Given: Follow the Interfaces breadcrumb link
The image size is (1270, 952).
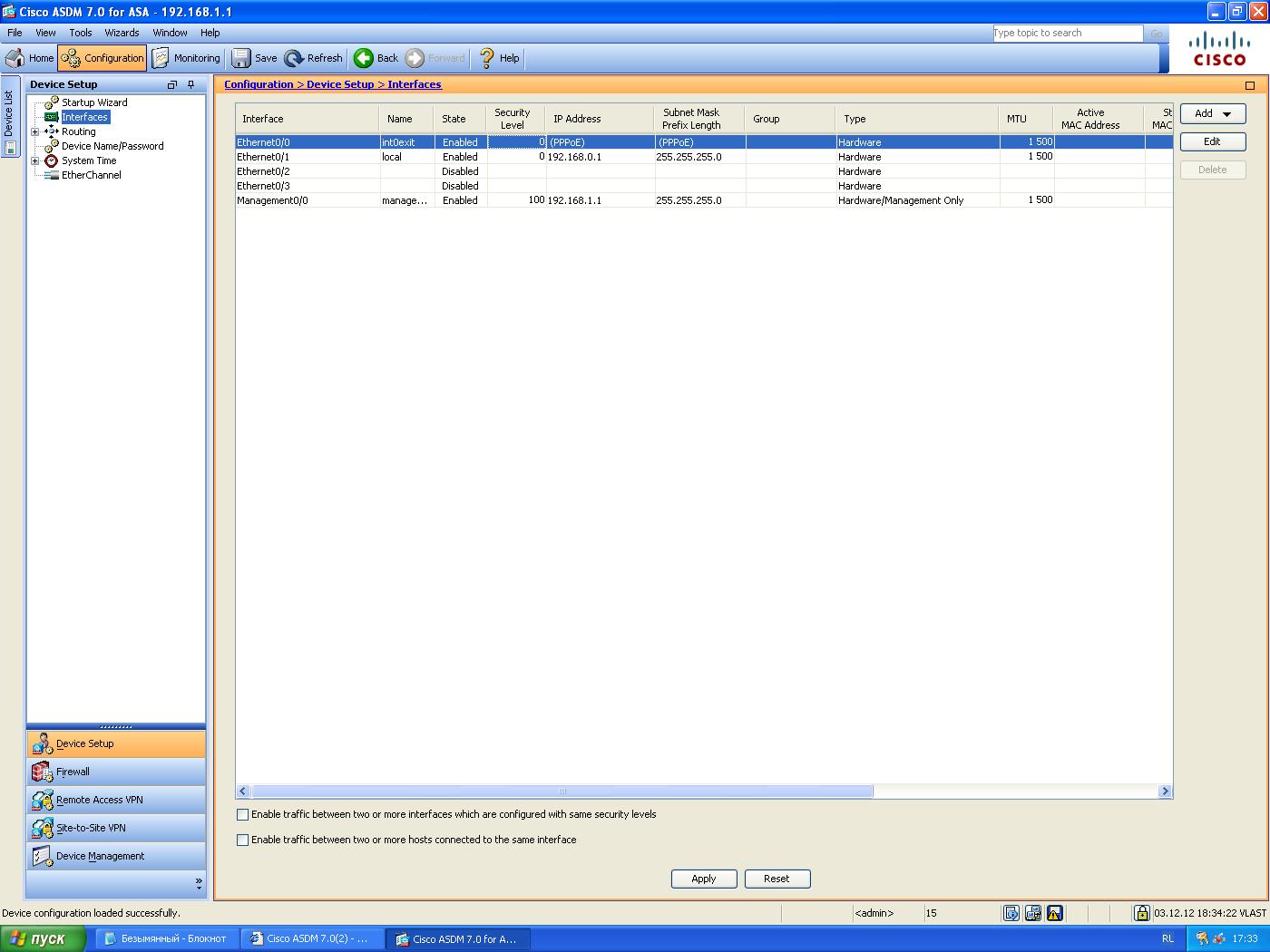Looking at the screenshot, I should [x=415, y=84].
